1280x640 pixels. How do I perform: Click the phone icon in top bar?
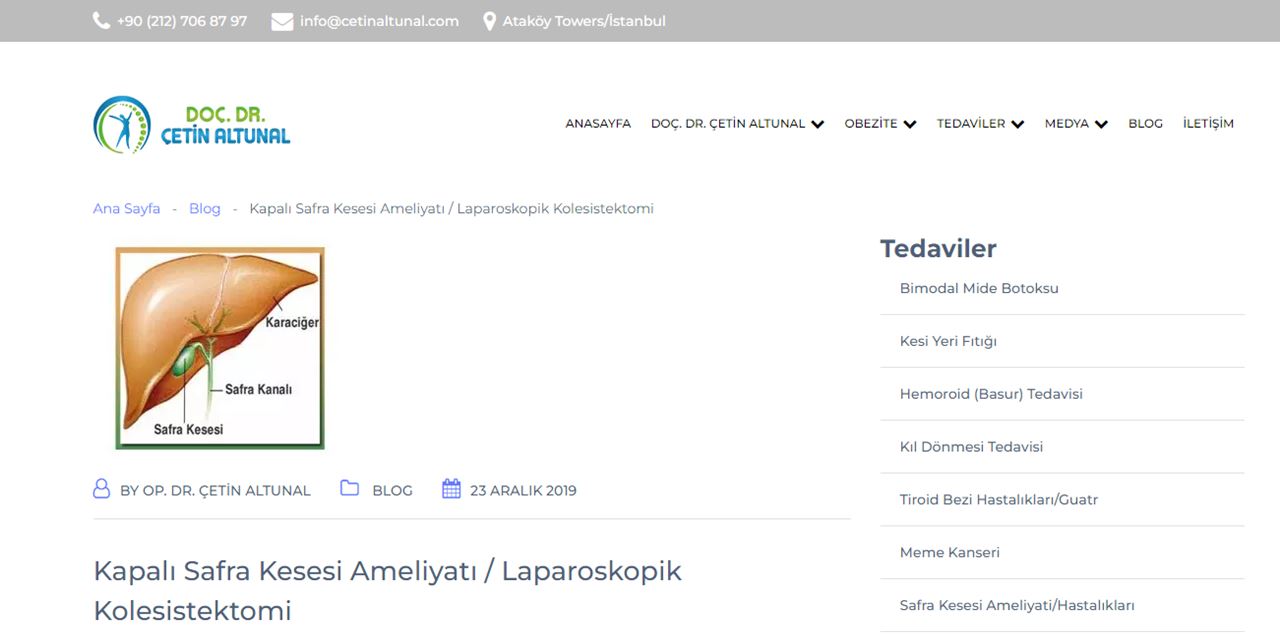(101, 21)
